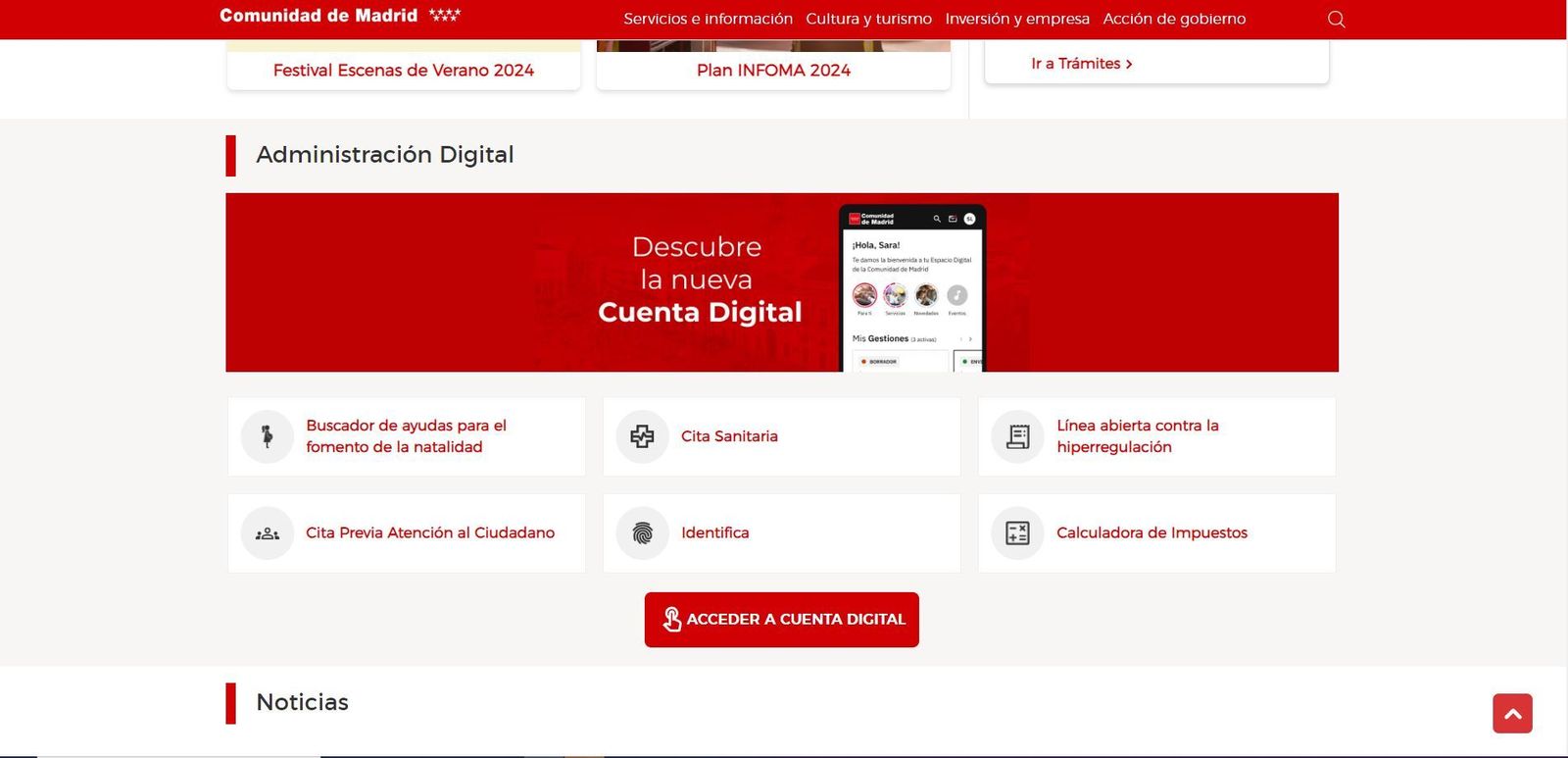Open the Identifica link text

(x=714, y=533)
